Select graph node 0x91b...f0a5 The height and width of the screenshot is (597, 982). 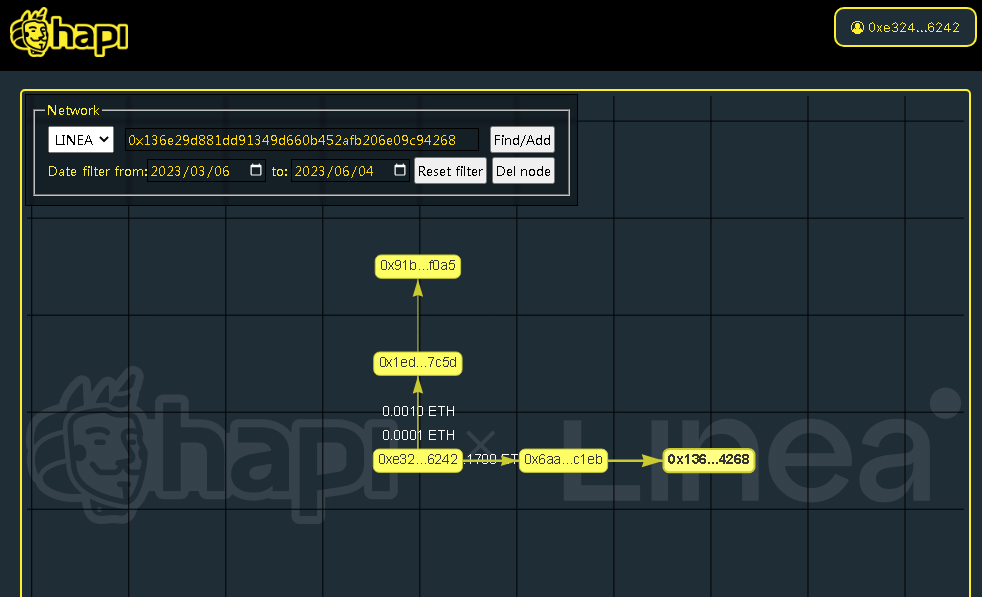click(x=418, y=266)
